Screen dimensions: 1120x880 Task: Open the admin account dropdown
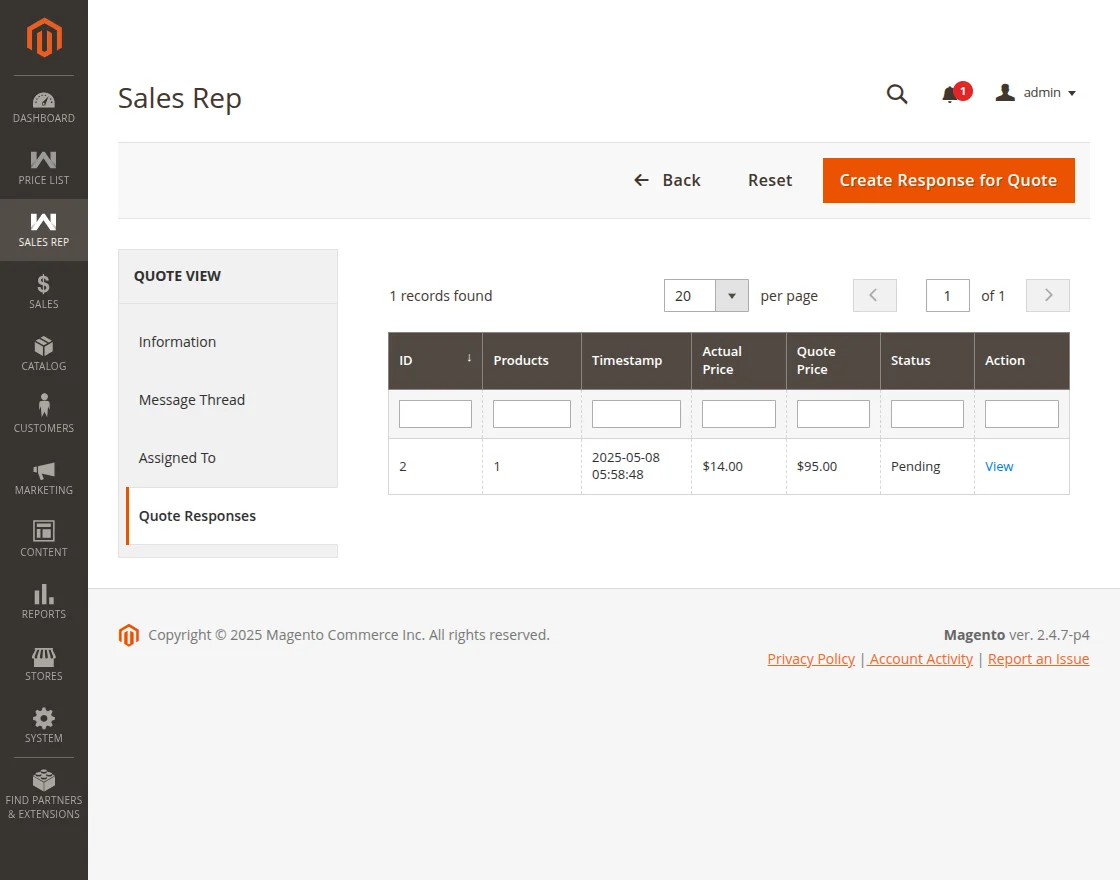[x=1036, y=93]
